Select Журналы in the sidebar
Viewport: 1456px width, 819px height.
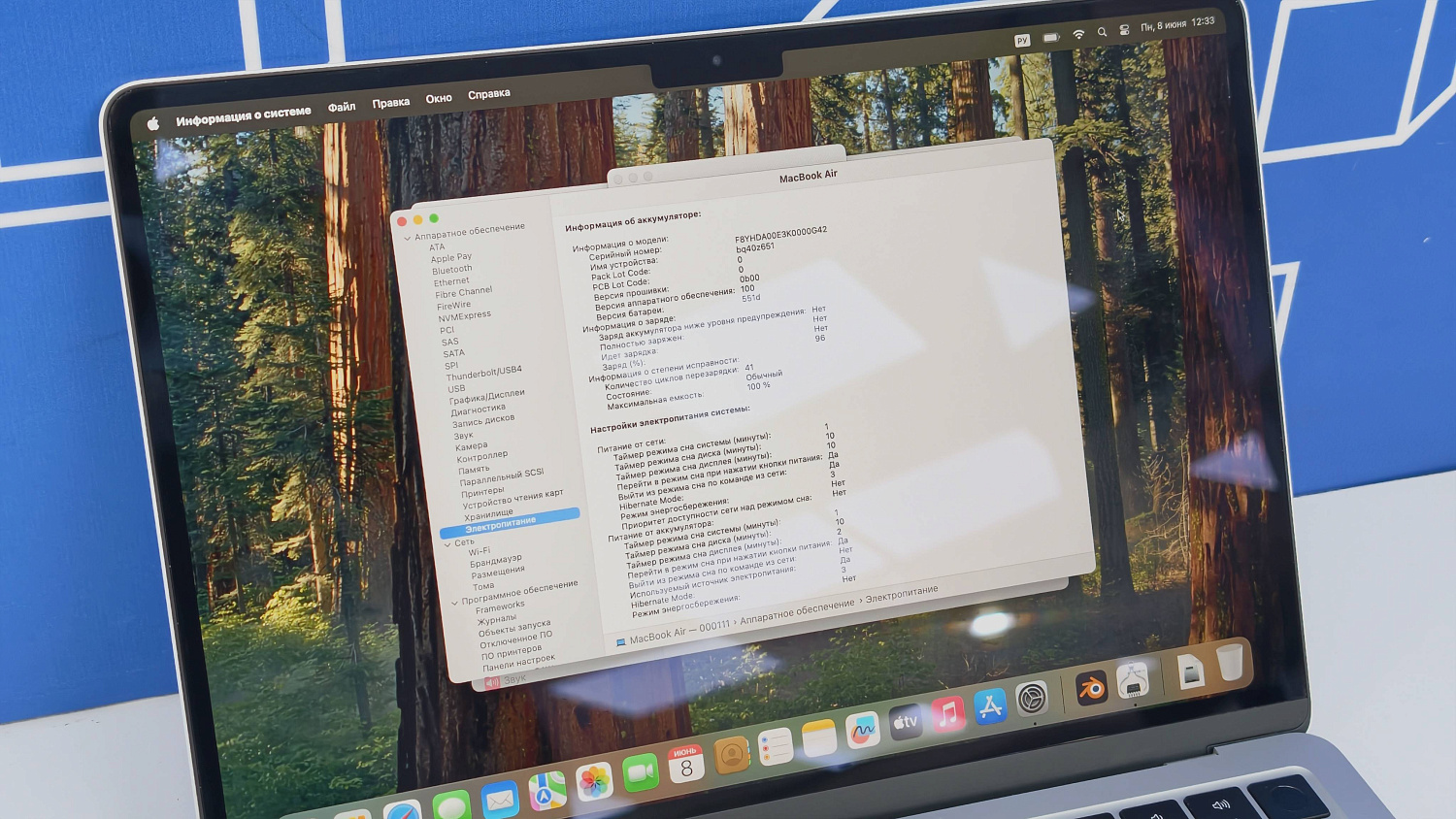coord(497,619)
